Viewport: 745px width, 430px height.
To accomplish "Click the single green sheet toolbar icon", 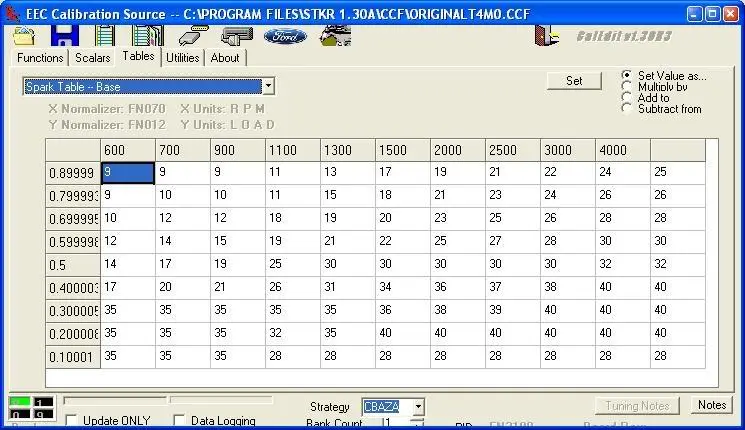I will click(x=105, y=36).
